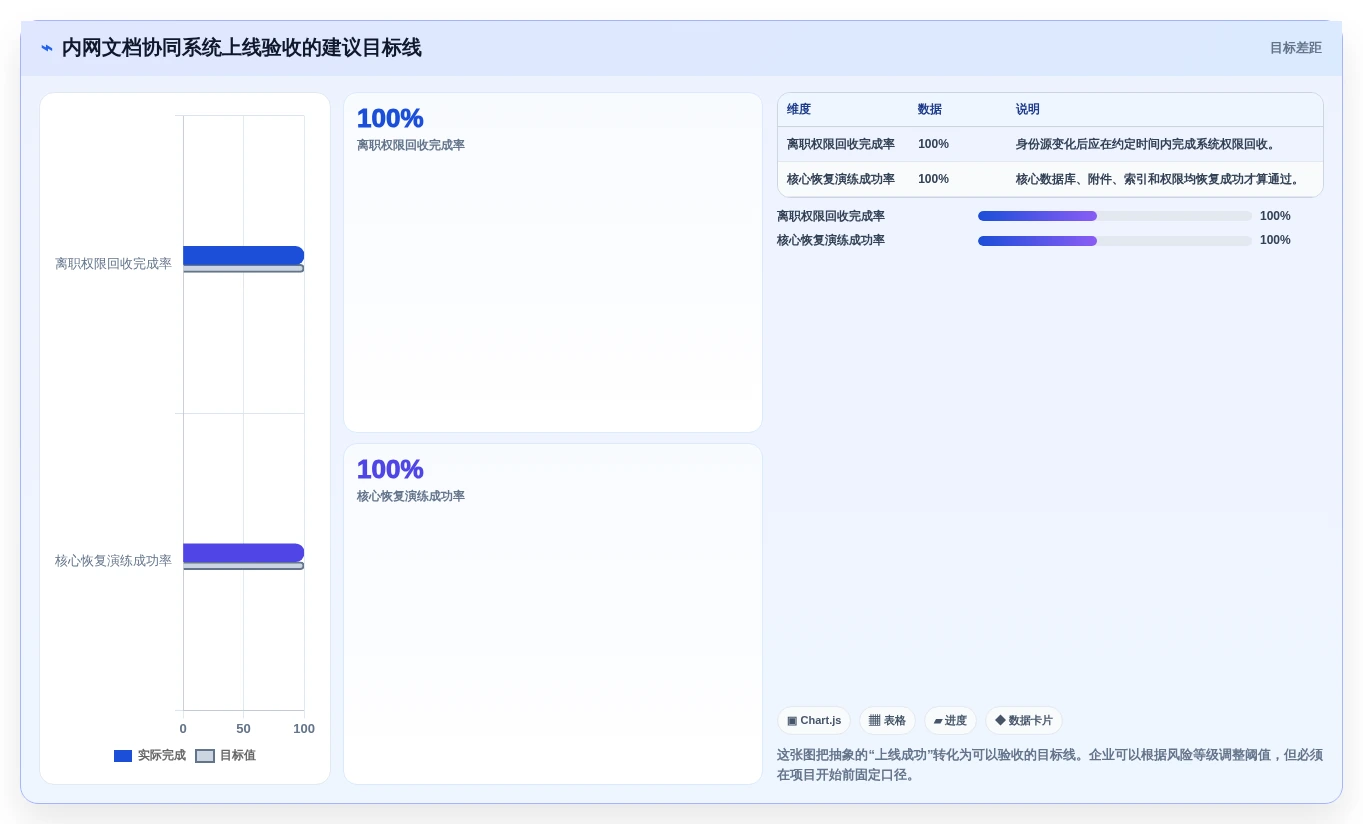1363x824 pixels.
Task: Click the 目标差距 label in header
Action: tap(1295, 48)
